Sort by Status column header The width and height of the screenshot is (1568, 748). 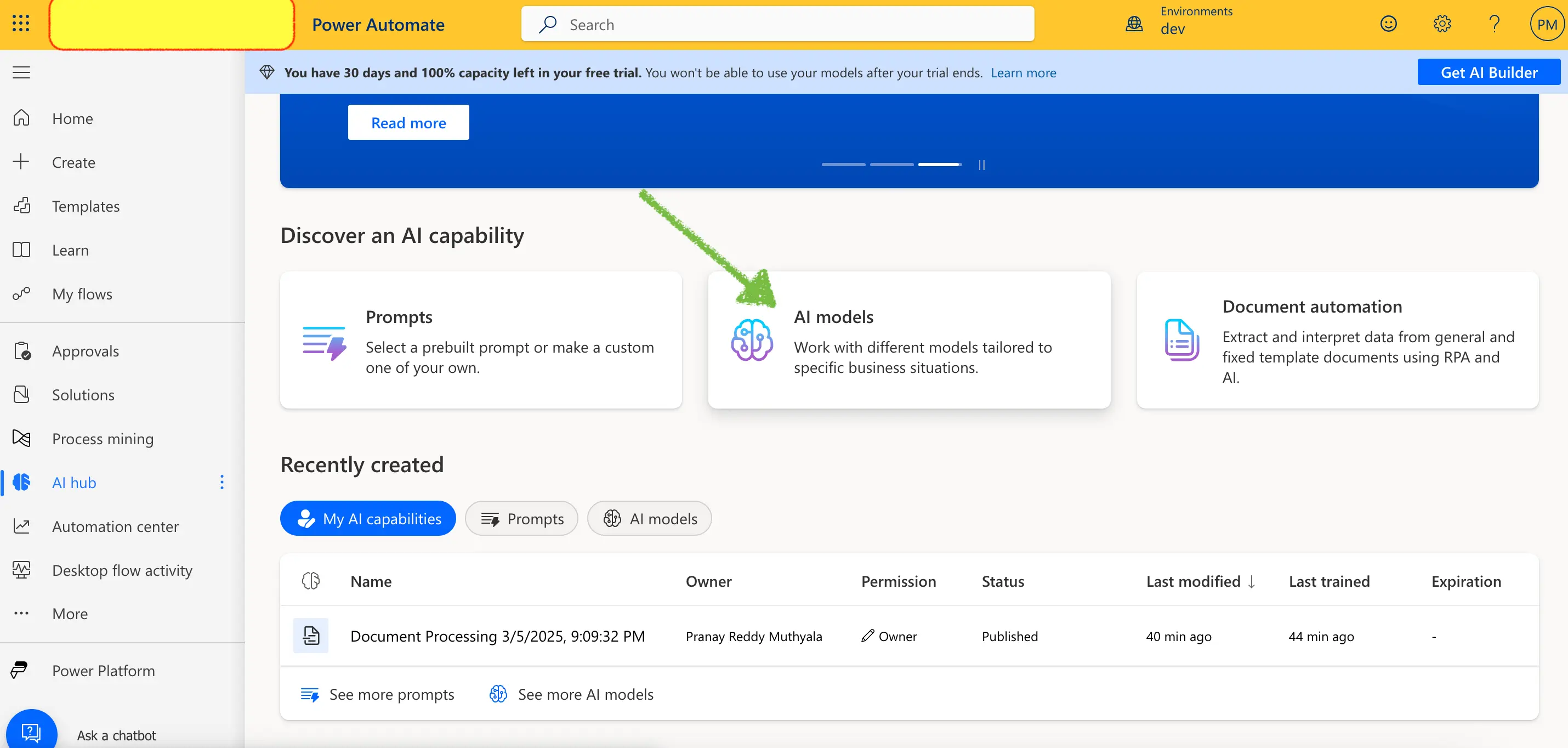[x=1003, y=581]
